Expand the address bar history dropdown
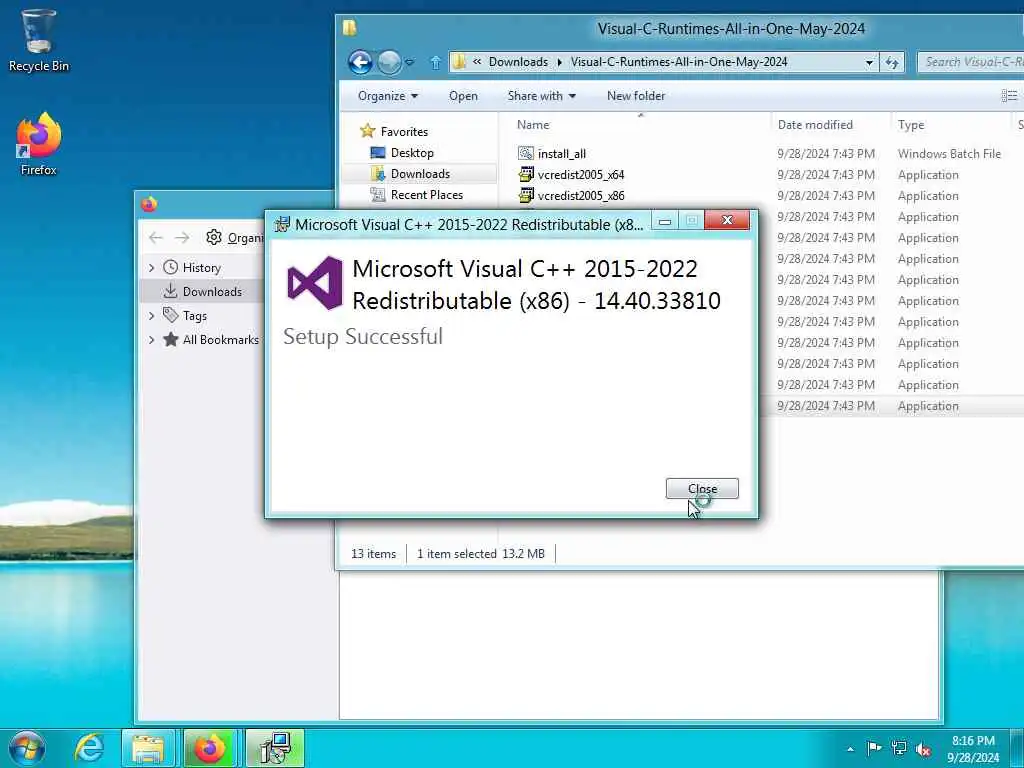The height and width of the screenshot is (768, 1024). pos(869,63)
